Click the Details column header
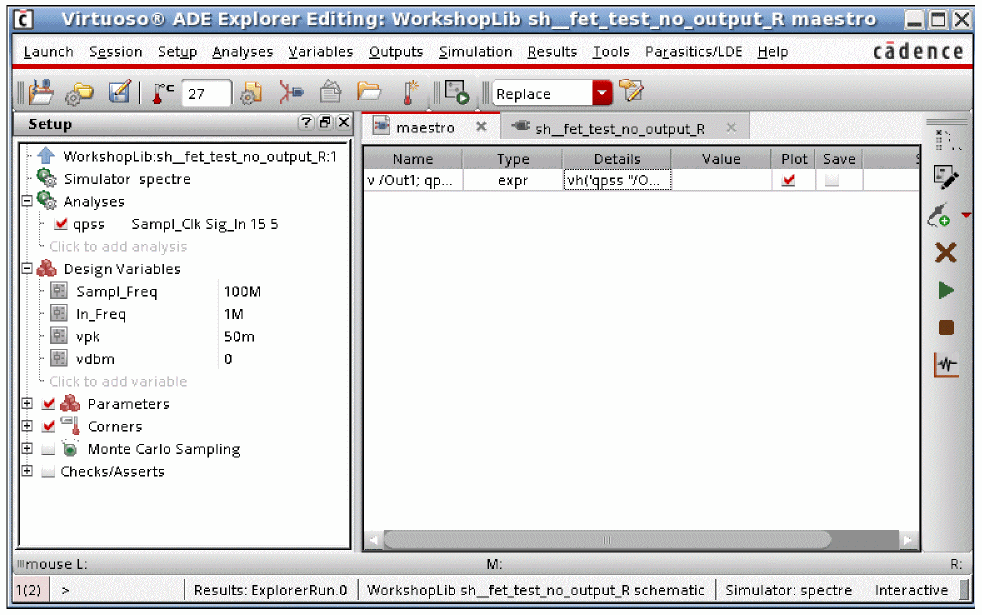 (617, 159)
